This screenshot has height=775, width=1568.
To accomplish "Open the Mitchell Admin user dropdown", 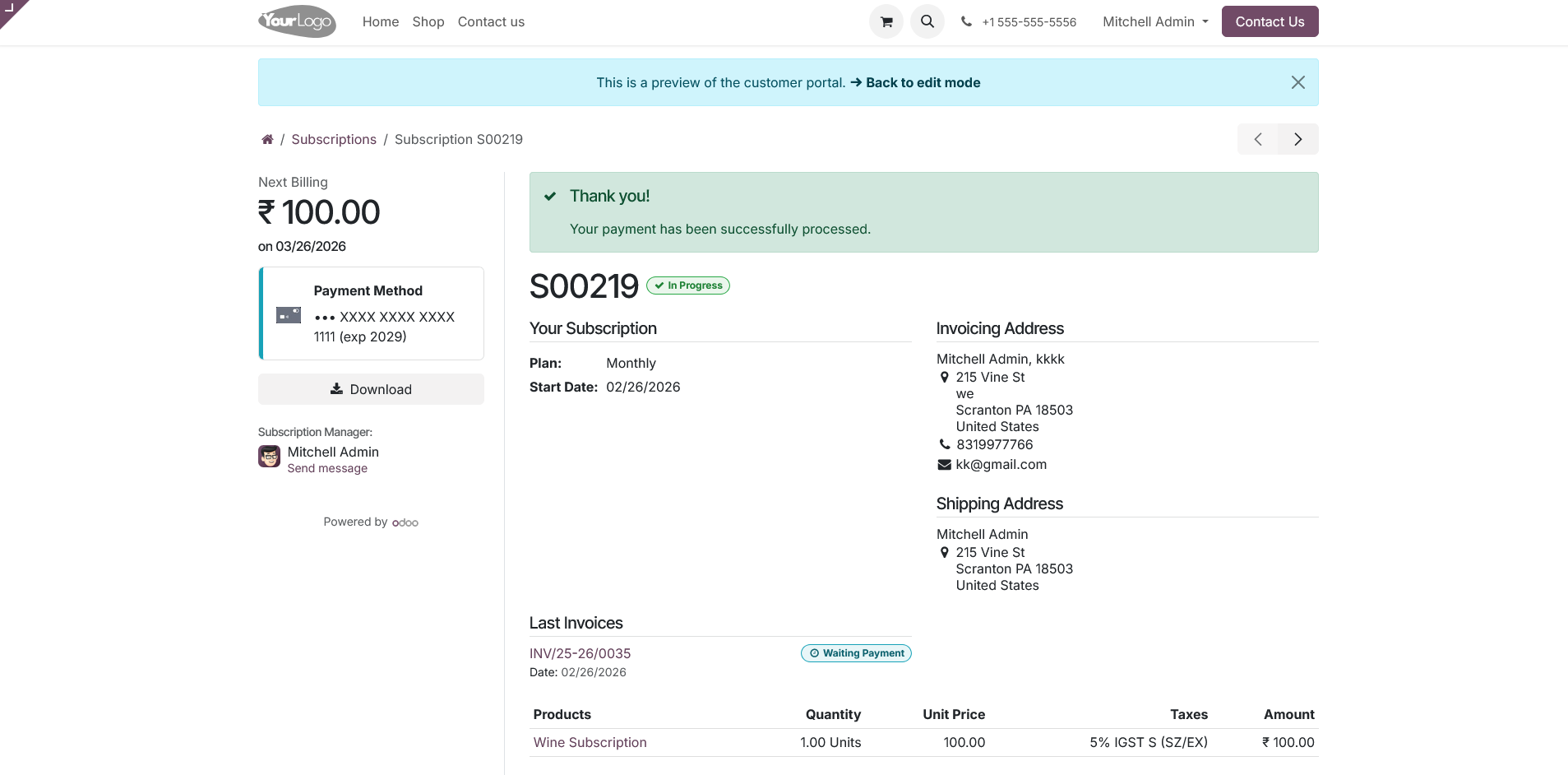I will [x=1155, y=21].
